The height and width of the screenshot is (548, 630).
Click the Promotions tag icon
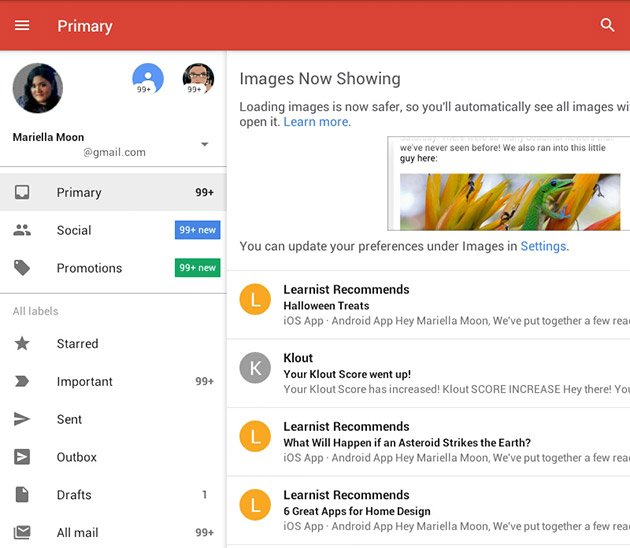[22, 268]
